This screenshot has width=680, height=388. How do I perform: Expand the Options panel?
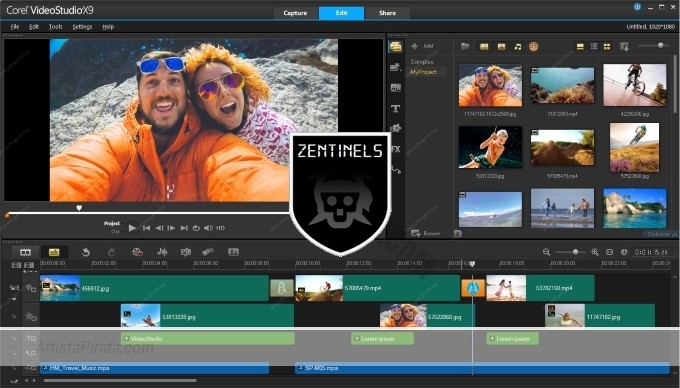click(x=661, y=234)
